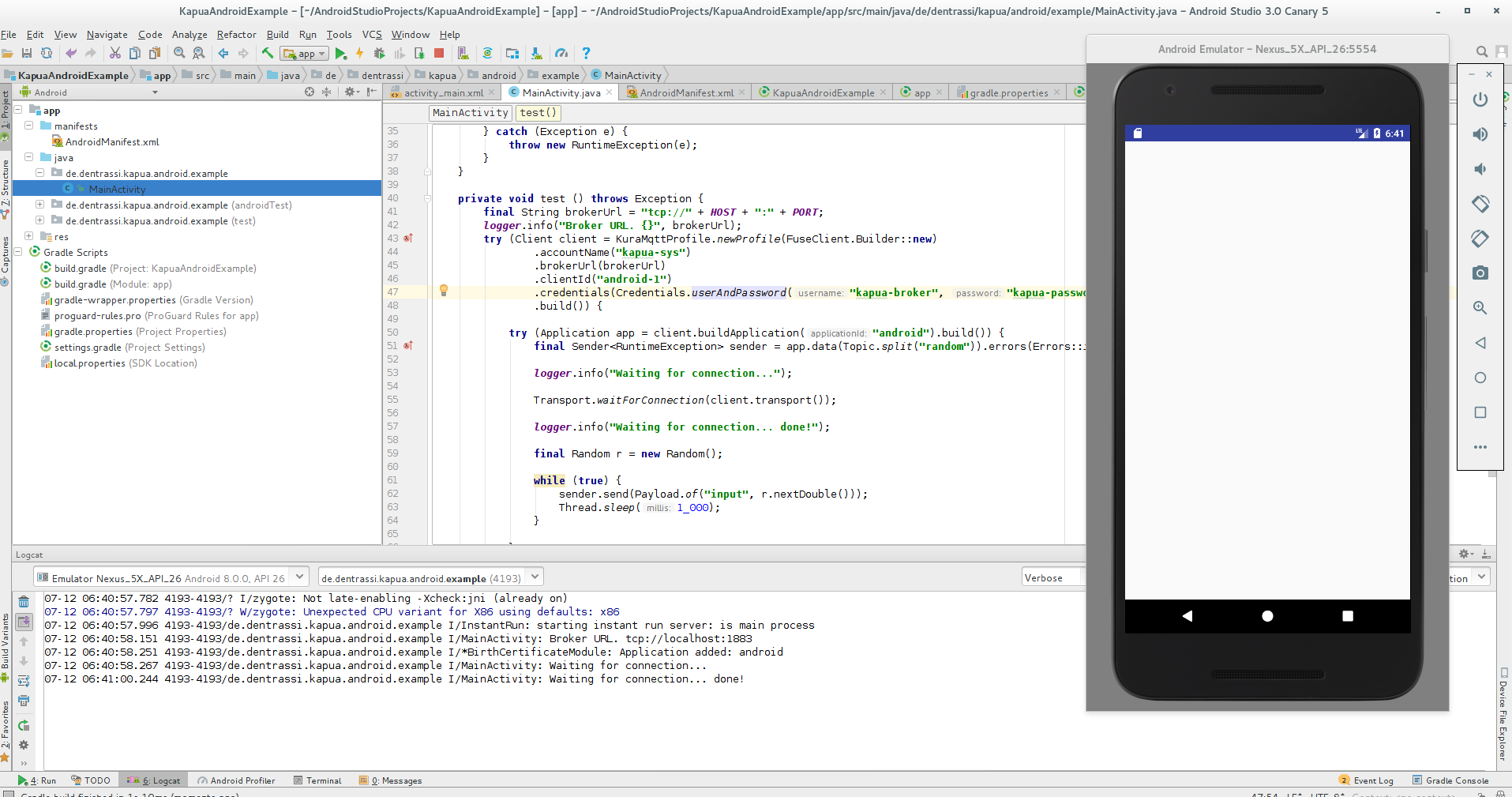The height and width of the screenshot is (797, 1512).
Task: Open the Android Profiler from the toolbar
Action: [561, 53]
